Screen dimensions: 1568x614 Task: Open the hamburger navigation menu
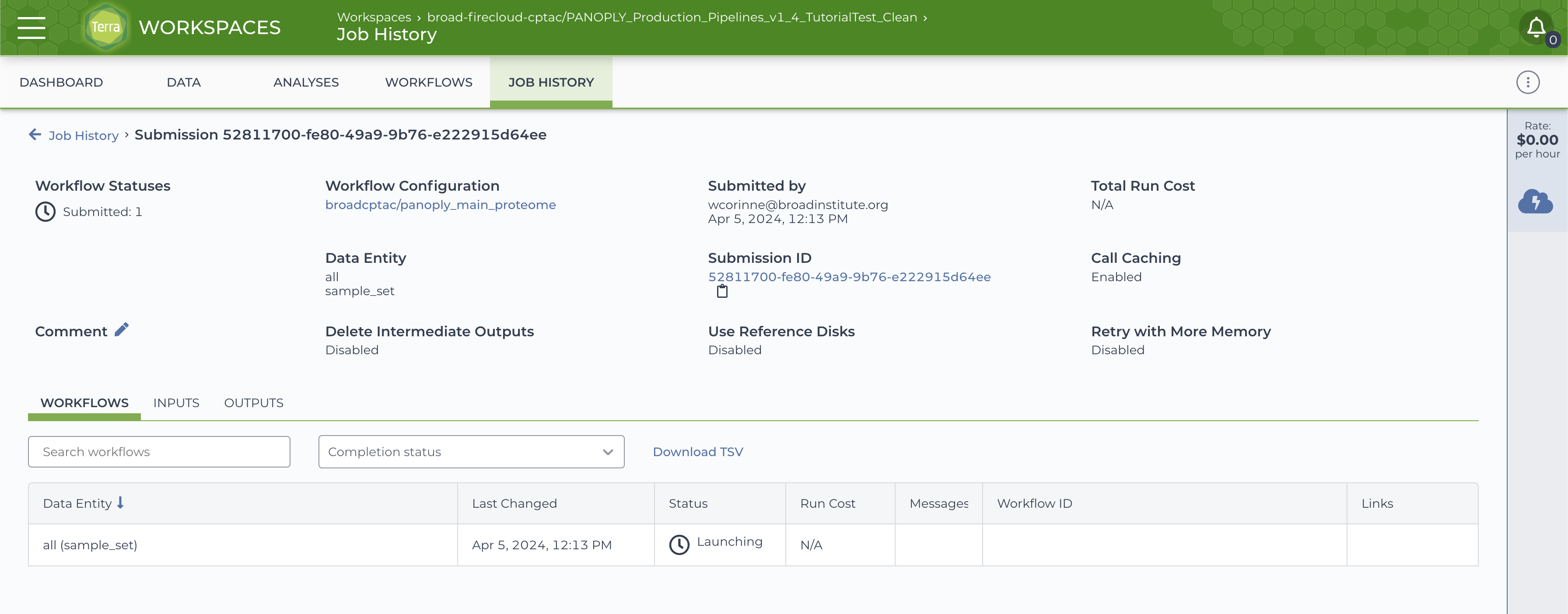31,28
